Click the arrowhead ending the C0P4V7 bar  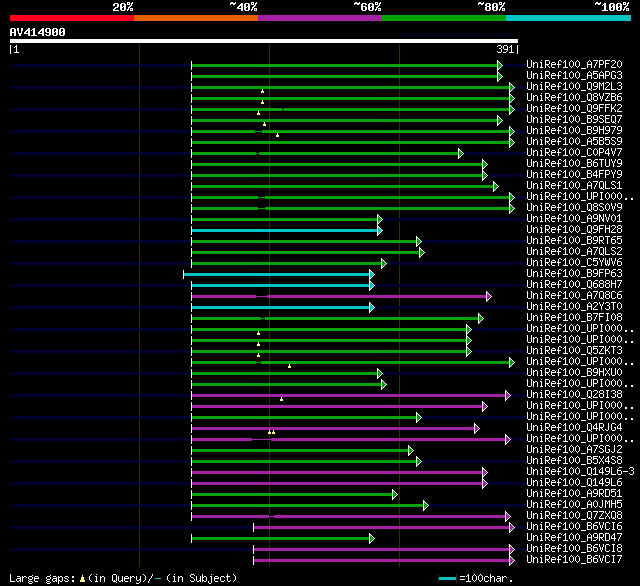pyautogui.click(x=461, y=153)
